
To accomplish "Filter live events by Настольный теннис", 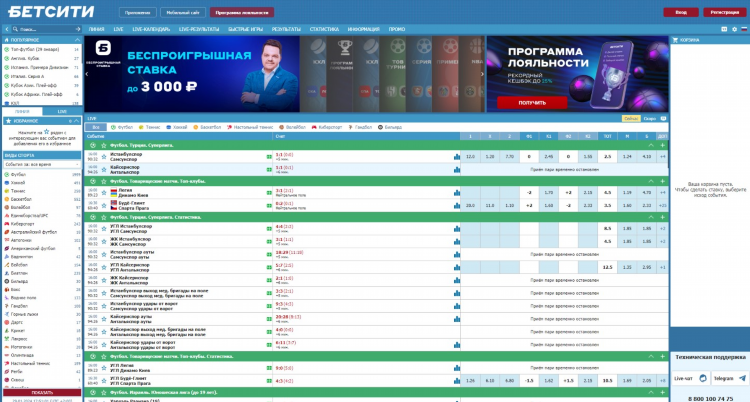I will pyautogui.click(x=250, y=127).
